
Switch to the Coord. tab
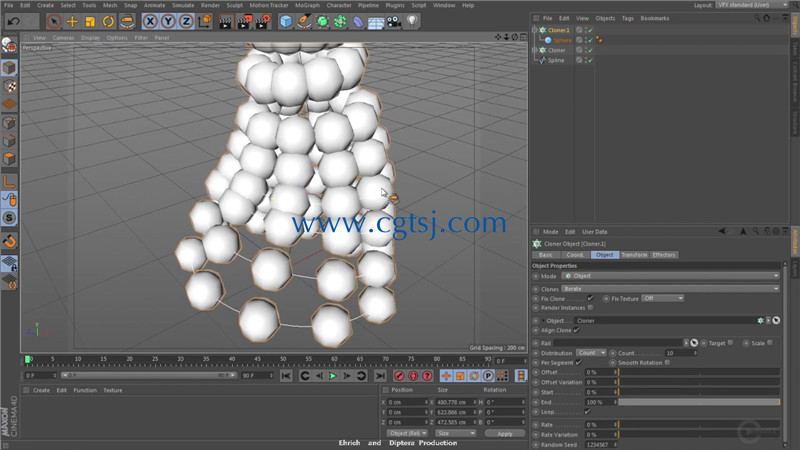click(x=575, y=255)
